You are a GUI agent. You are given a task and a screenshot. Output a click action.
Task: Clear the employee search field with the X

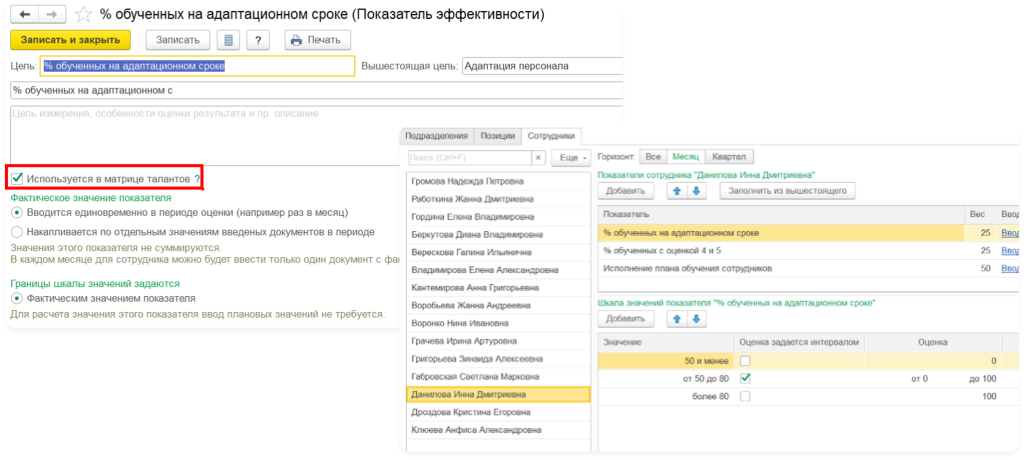pos(538,157)
